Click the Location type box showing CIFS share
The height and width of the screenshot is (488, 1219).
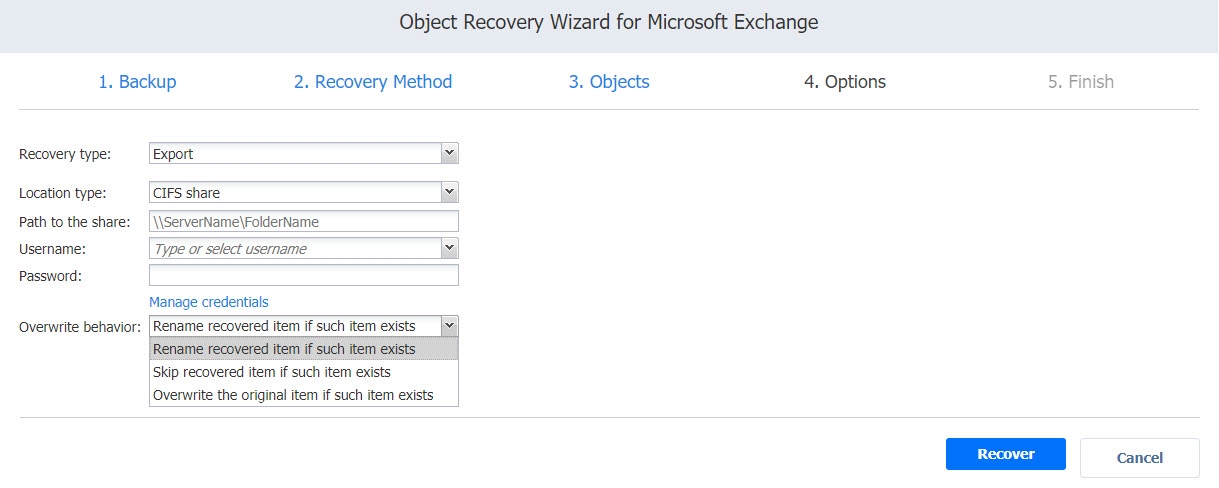(x=294, y=192)
